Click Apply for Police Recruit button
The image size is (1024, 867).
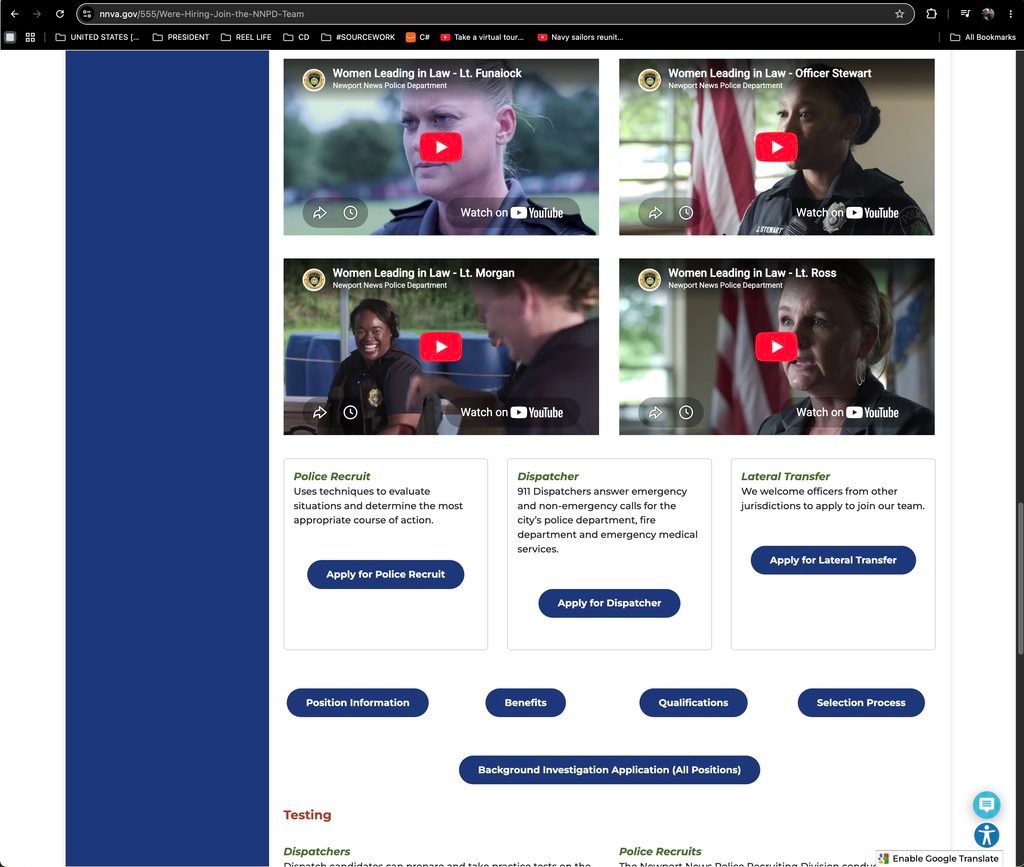tap(385, 575)
